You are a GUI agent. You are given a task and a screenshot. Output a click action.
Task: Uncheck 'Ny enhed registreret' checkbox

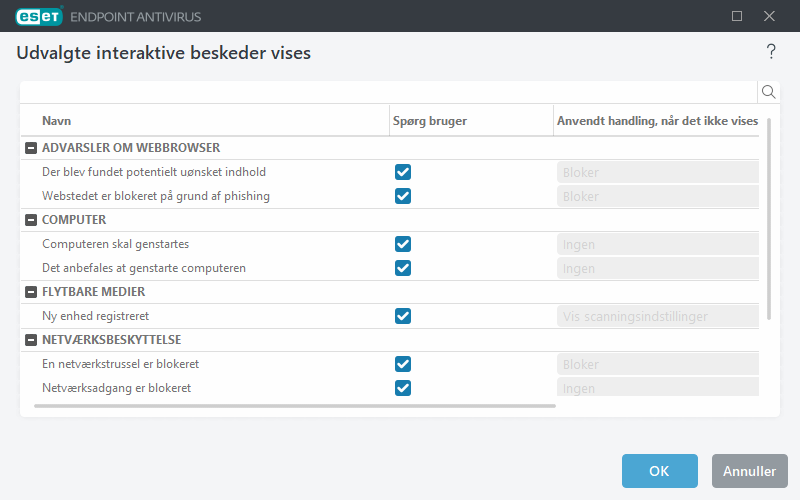[x=403, y=316]
